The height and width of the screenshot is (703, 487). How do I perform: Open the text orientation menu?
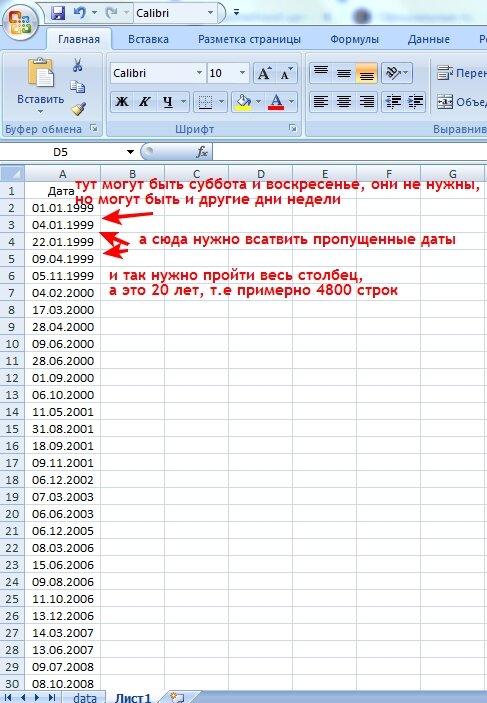[397, 73]
